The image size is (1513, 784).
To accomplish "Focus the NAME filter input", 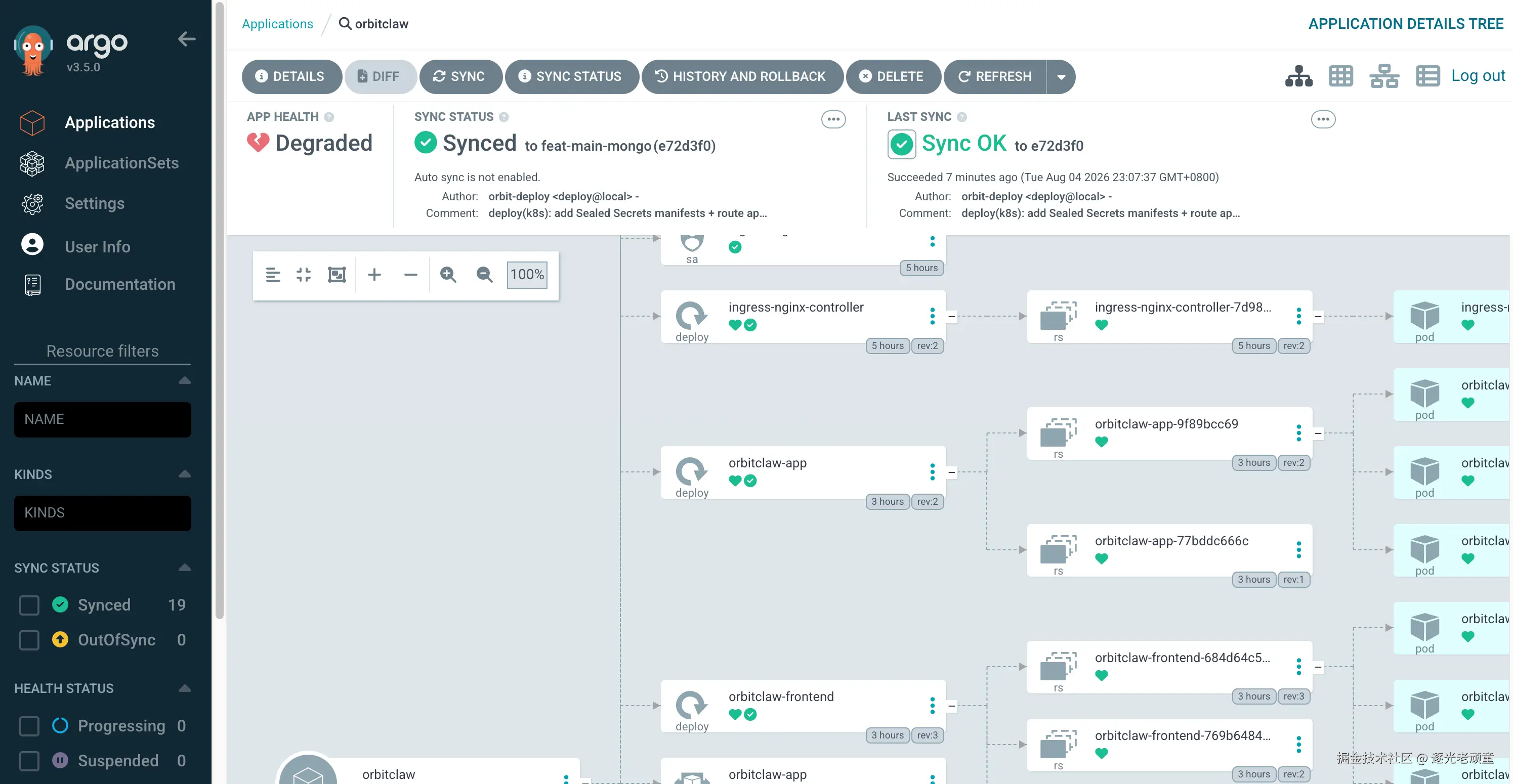I will click(102, 419).
